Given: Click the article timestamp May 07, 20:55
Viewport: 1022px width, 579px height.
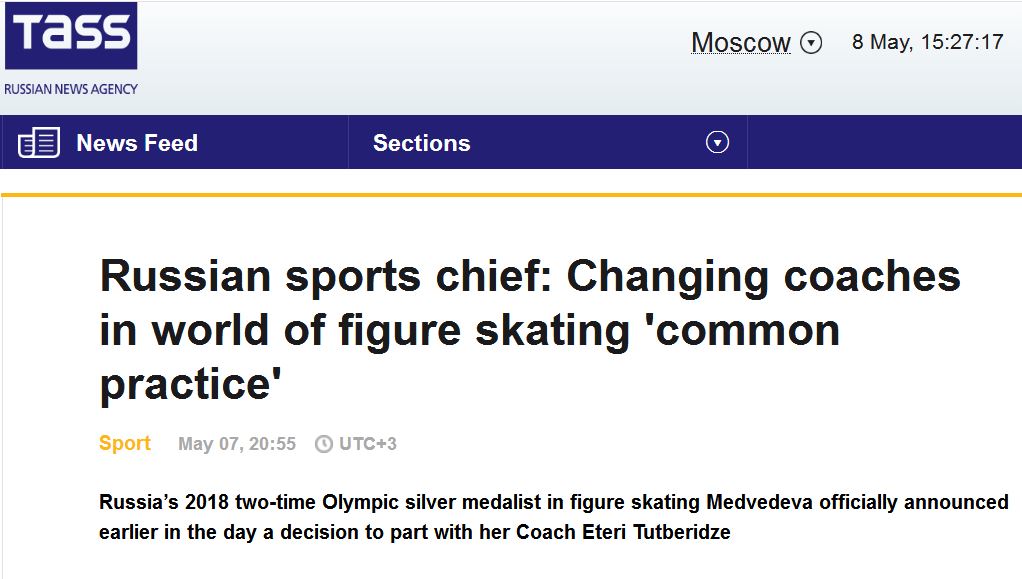Looking at the screenshot, I should click(x=237, y=444).
